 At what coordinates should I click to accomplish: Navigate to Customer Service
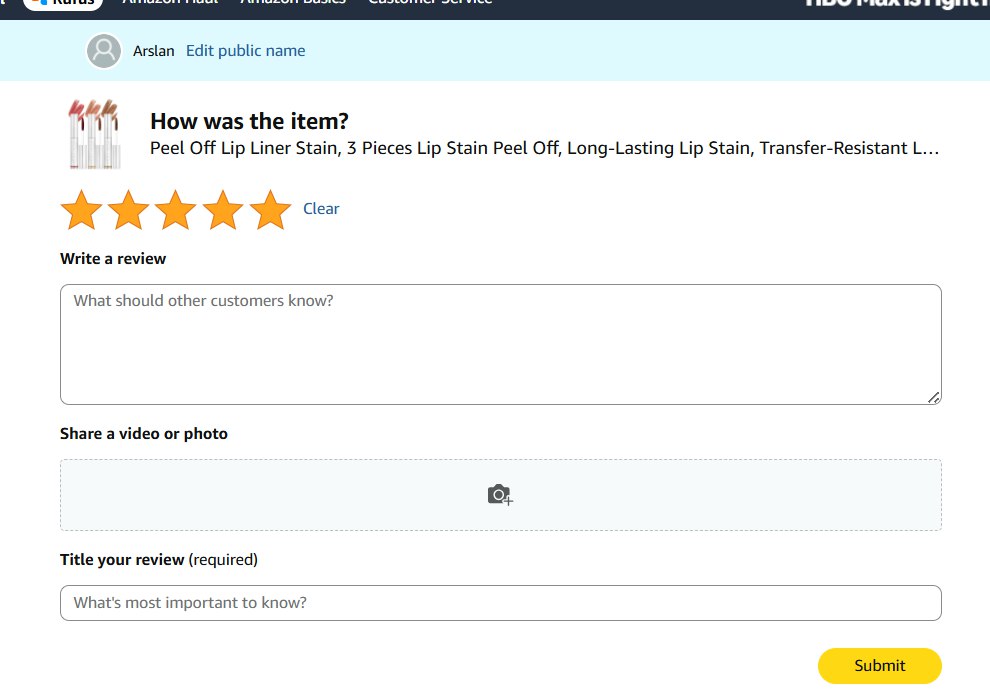(x=430, y=2)
